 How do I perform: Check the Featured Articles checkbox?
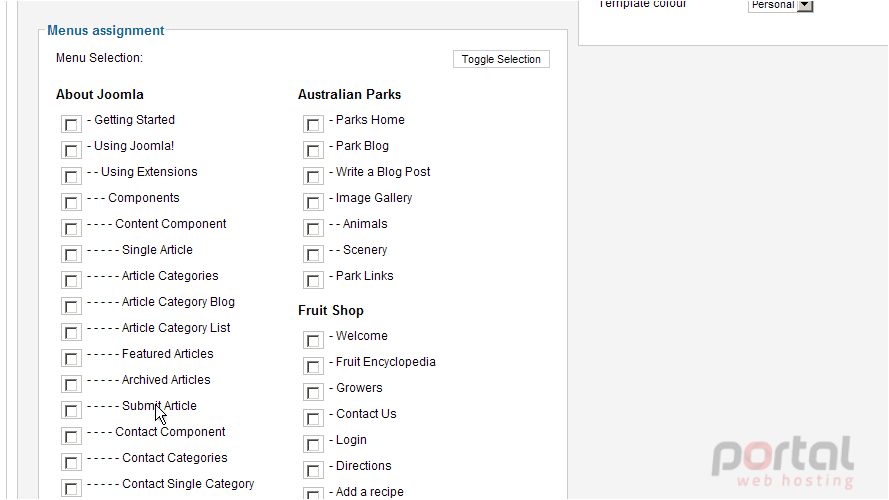click(71, 359)
